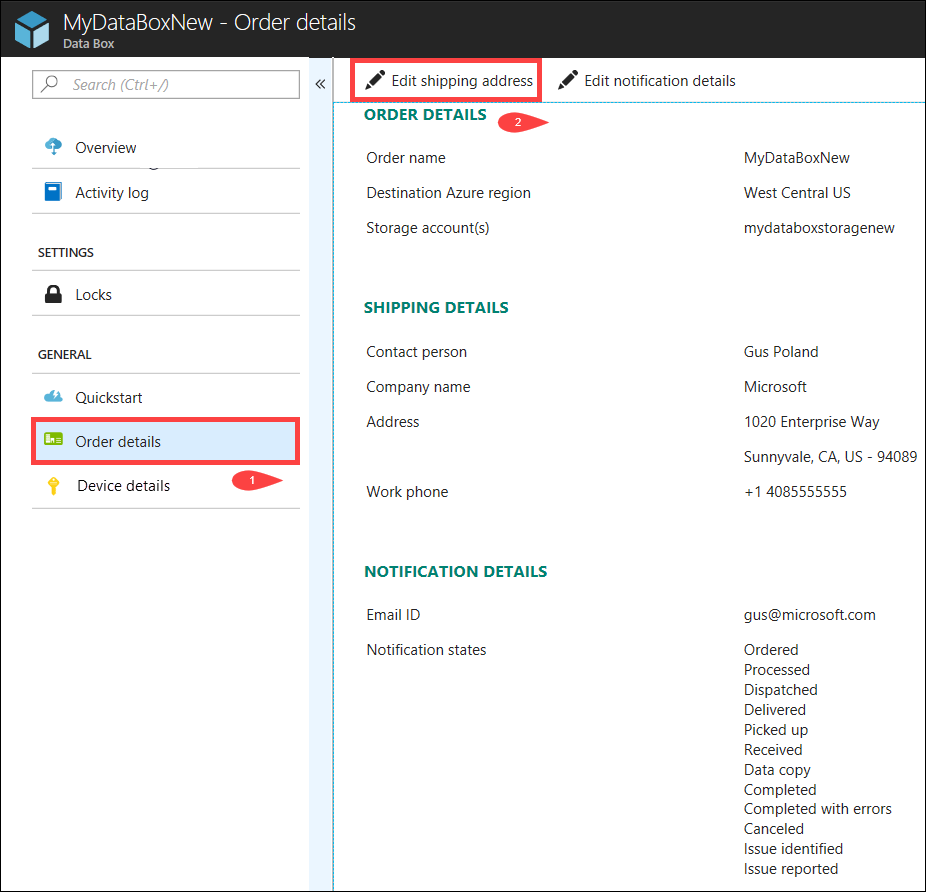
Task: Select Locks under the SETTINGS section
Action: pos(92,293)
